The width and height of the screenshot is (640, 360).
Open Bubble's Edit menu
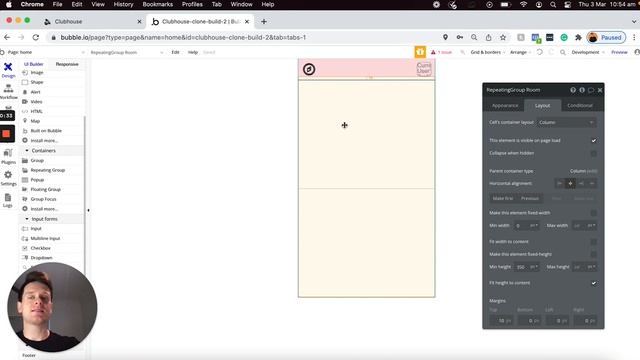click(175, 52)
